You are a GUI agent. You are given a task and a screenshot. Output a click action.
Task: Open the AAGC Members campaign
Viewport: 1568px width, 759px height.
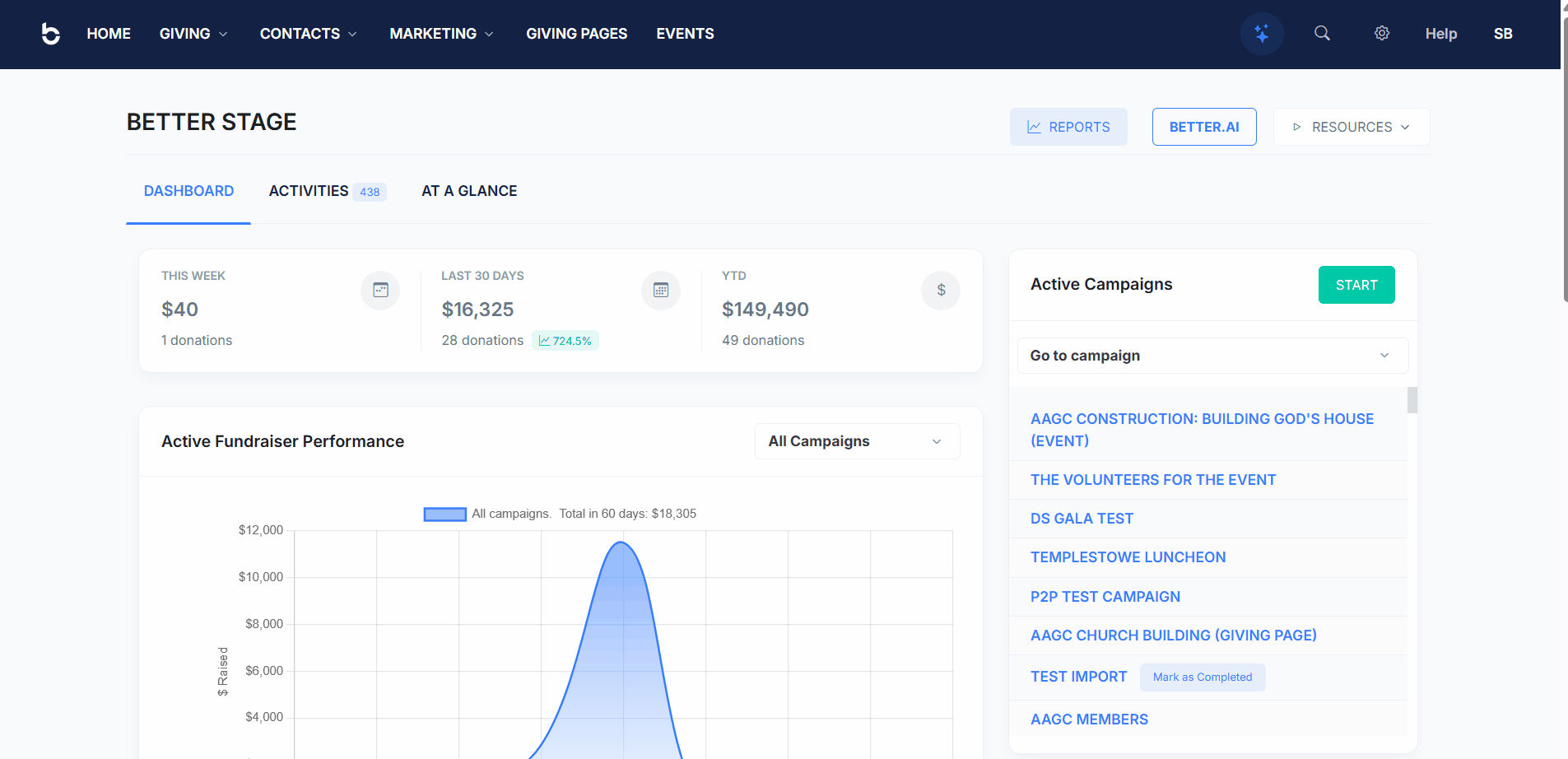click(x=1089, y=719)
